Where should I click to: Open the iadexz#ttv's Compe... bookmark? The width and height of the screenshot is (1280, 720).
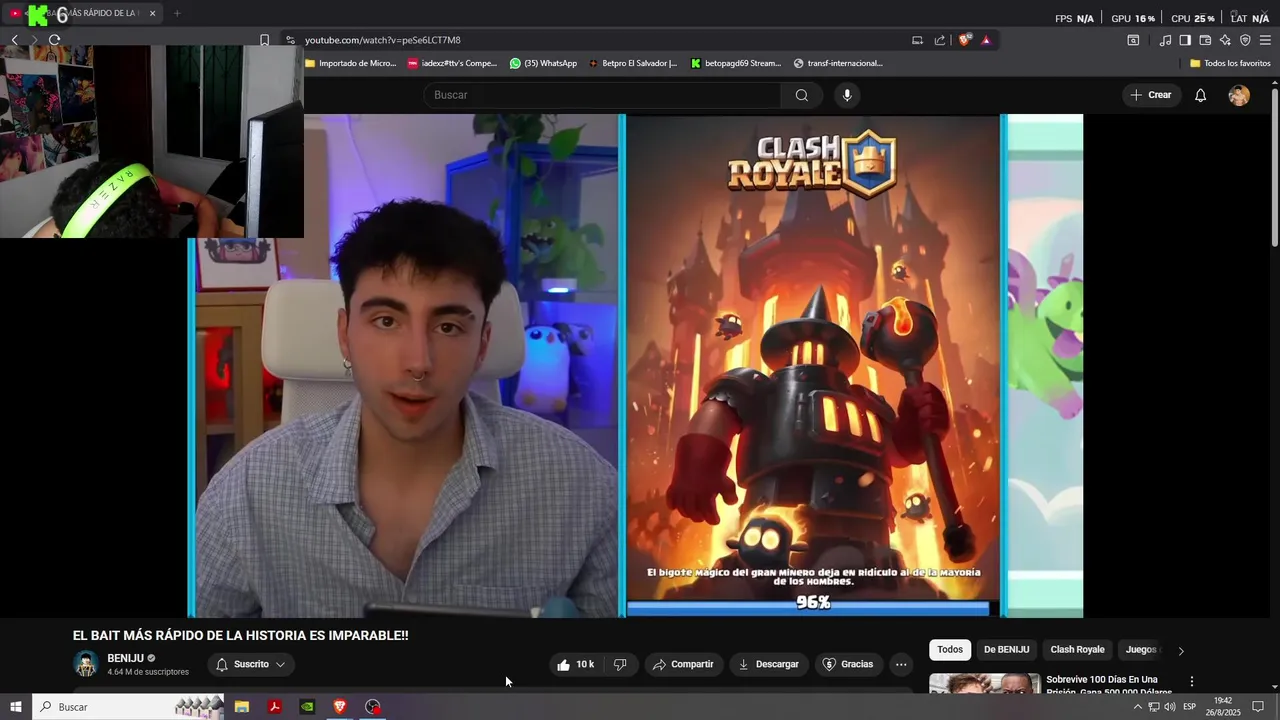pos(452,63)
